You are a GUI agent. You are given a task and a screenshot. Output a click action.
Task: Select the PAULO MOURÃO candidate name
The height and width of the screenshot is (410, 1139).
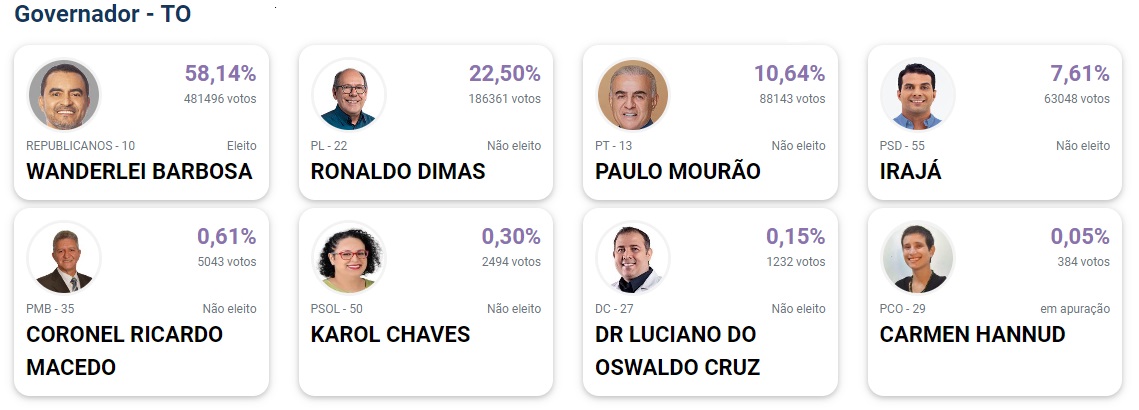click(x=678, y=172)
